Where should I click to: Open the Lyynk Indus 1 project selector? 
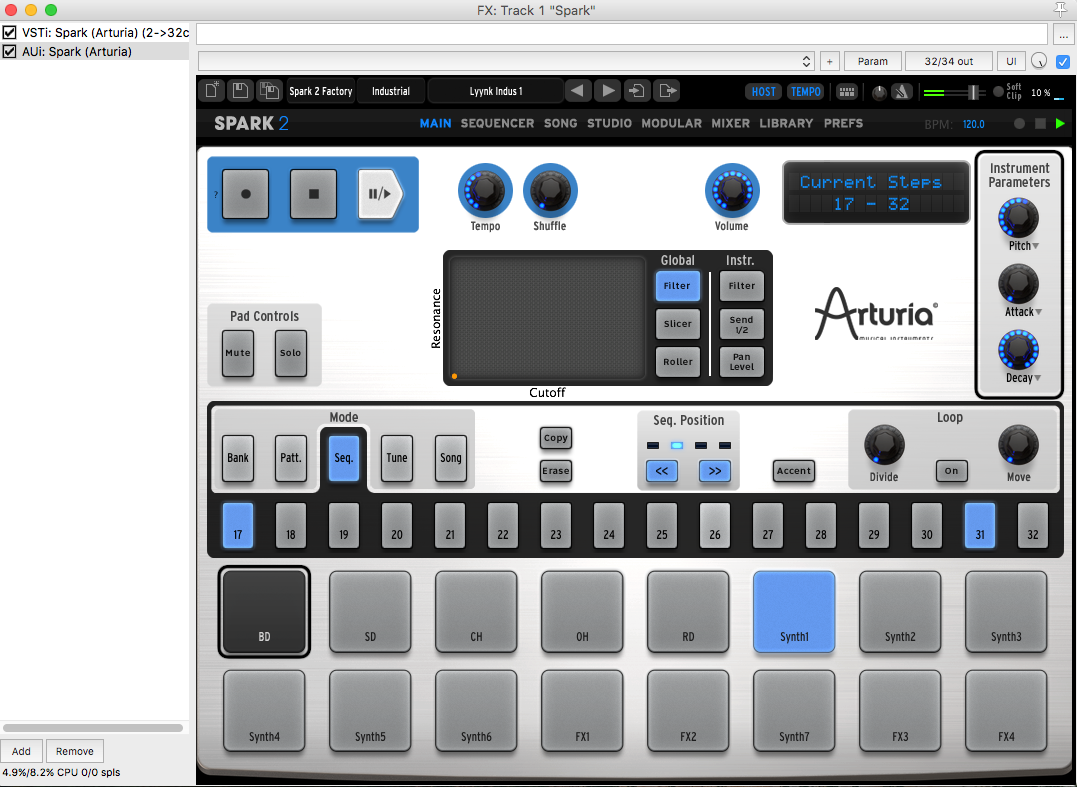point(496,91)
